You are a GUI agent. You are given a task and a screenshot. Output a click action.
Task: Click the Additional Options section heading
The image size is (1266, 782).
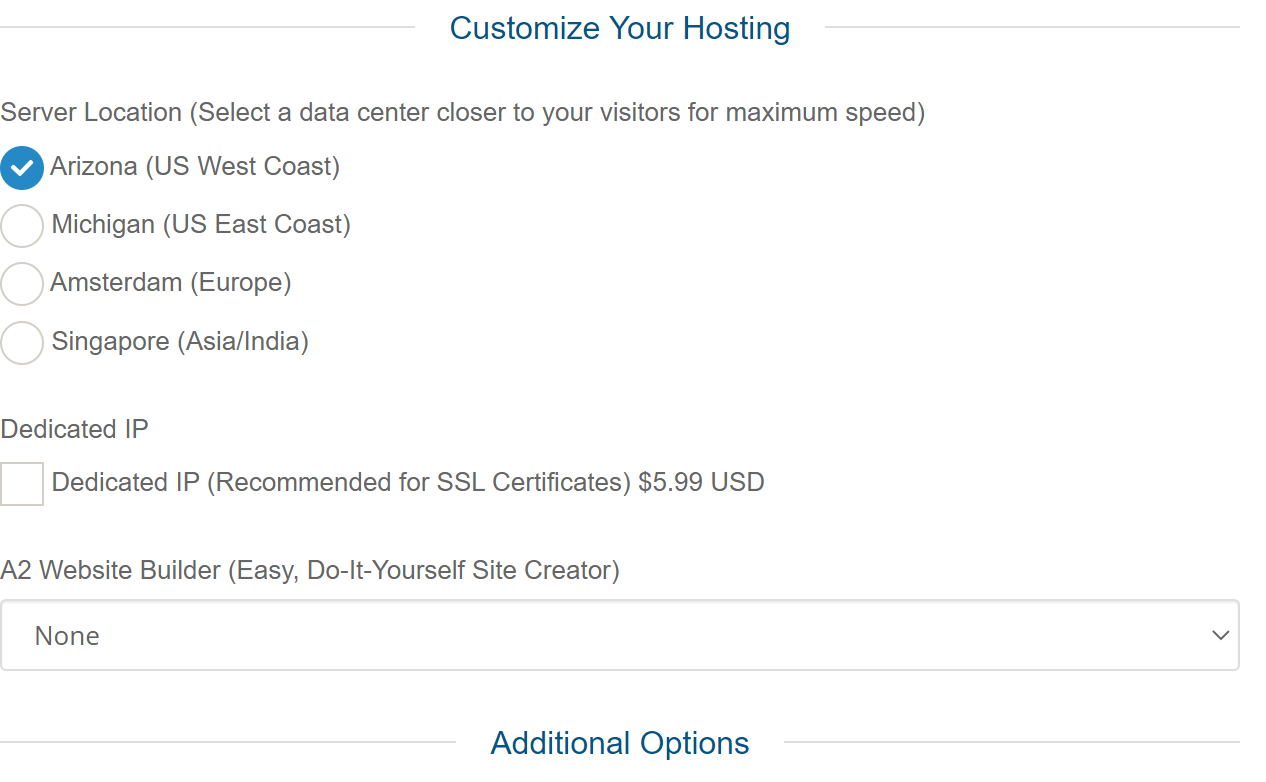click(x=620, y=743)
